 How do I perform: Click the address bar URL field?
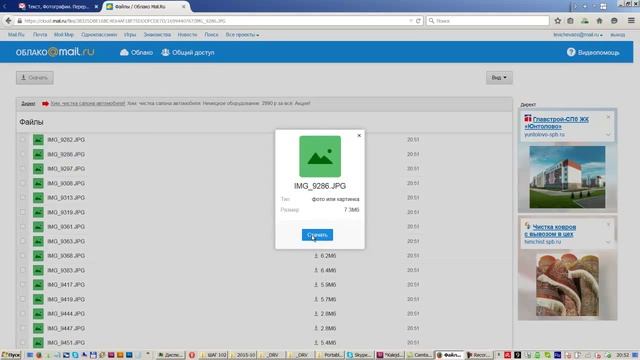[x=212, y=21]
